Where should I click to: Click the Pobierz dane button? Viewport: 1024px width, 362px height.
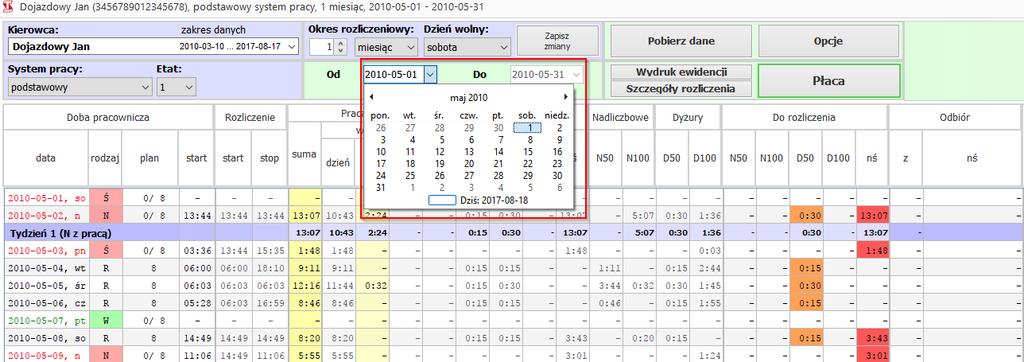[x=680, y=41]
